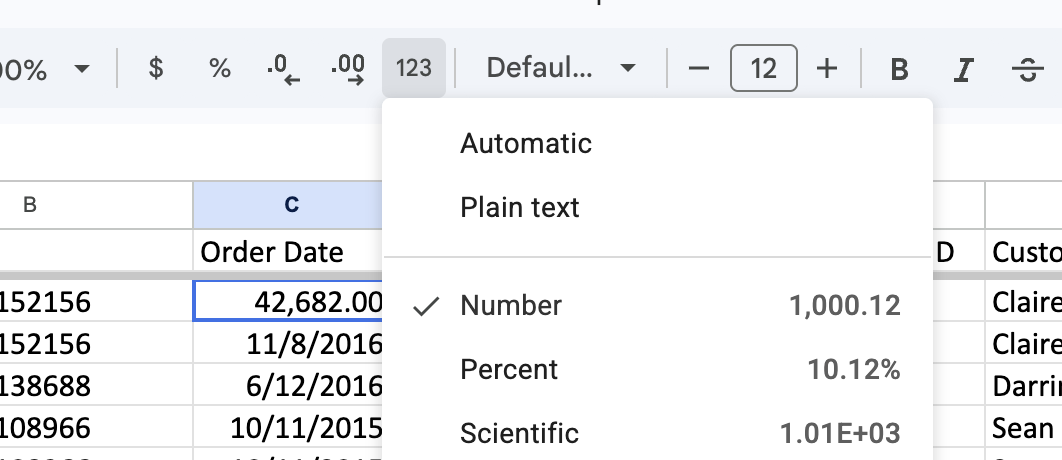Toggle strikethrough formatting
The height and width of the screenshot is (460, 1062).
[1026, 69]
